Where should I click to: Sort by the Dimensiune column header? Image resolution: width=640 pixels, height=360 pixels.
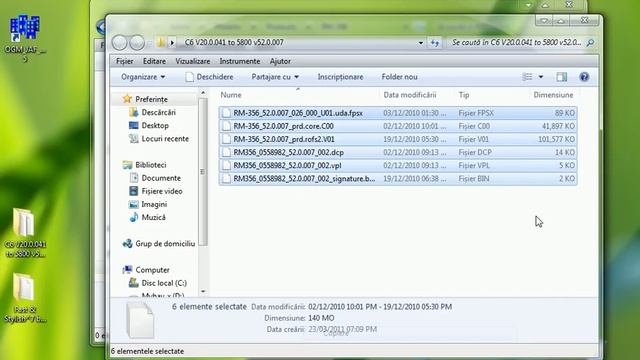553,95
